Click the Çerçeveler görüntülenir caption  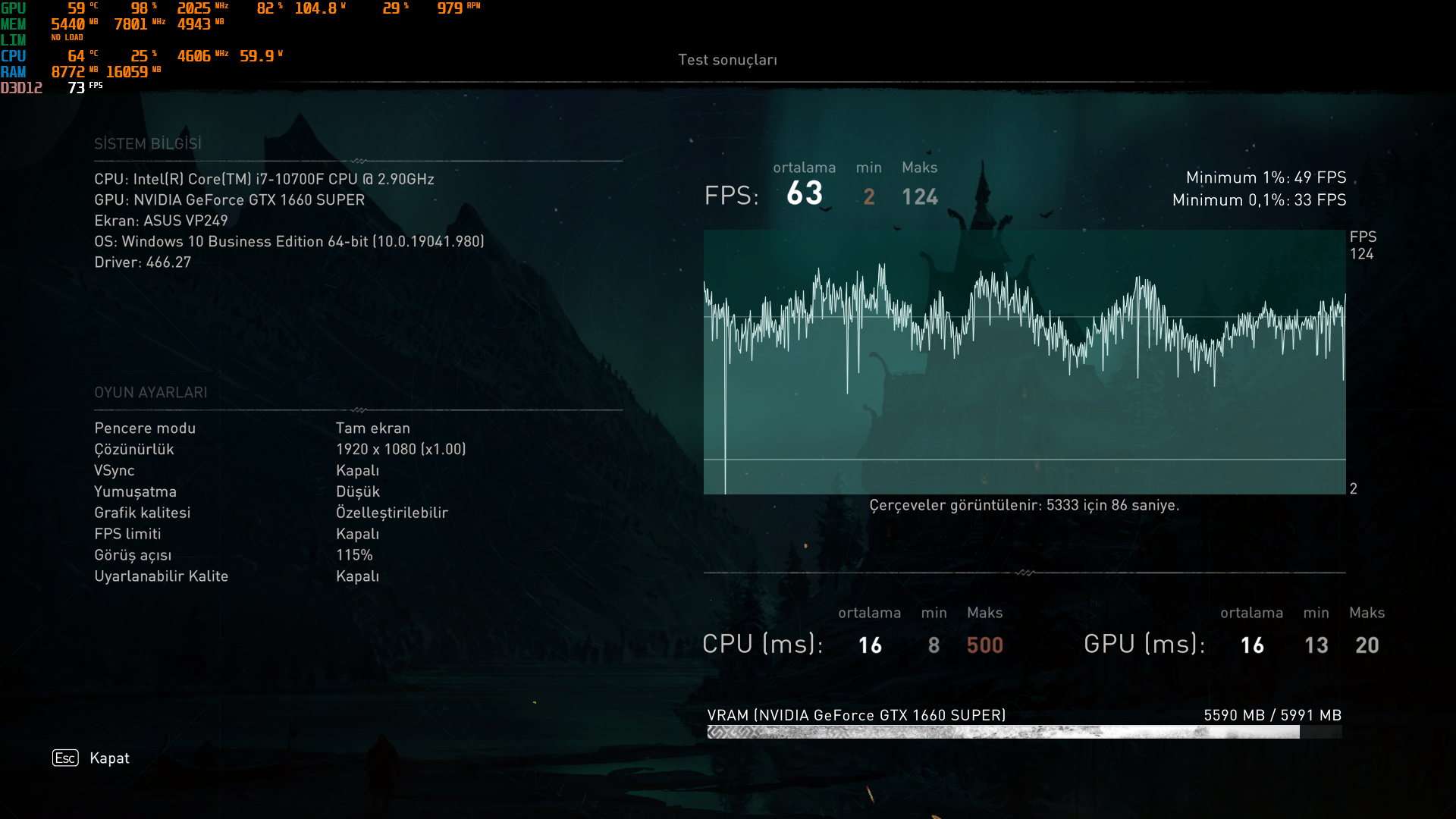click(x=1024, y=506)
